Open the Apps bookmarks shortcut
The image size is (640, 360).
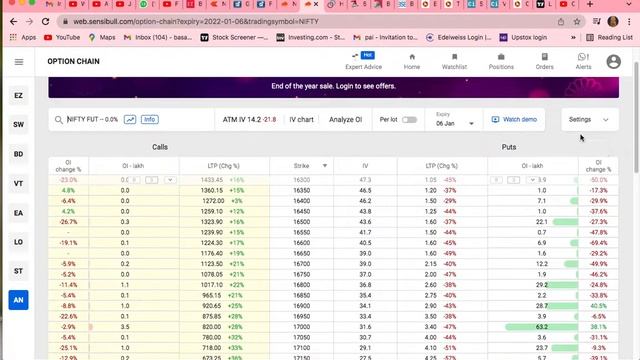pyautogui.click(x=23, y=37)
